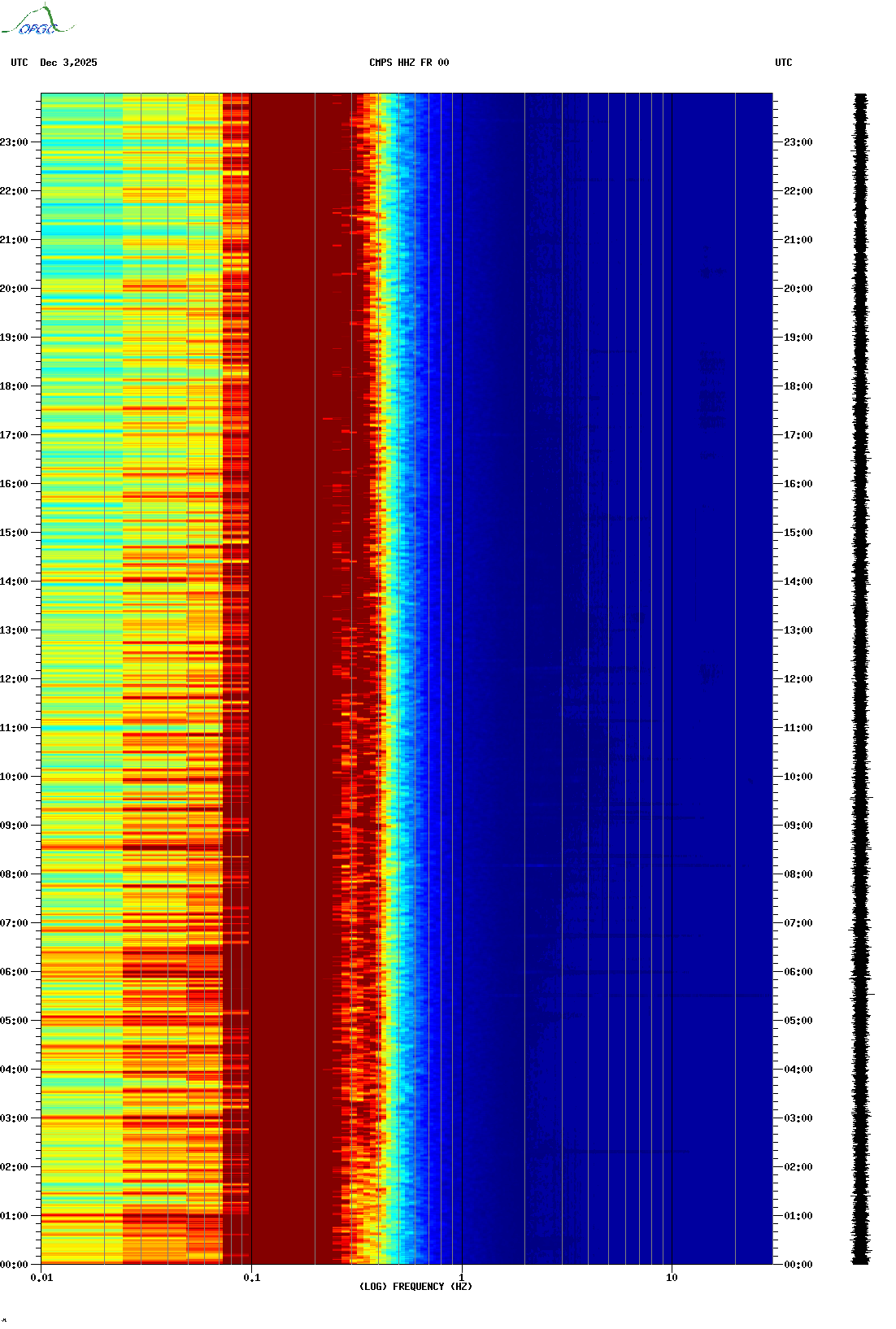Viewport: 896px width, 1329px height.
Task: Click the left-axis 02:00 time label
Action: point(14,1167)
